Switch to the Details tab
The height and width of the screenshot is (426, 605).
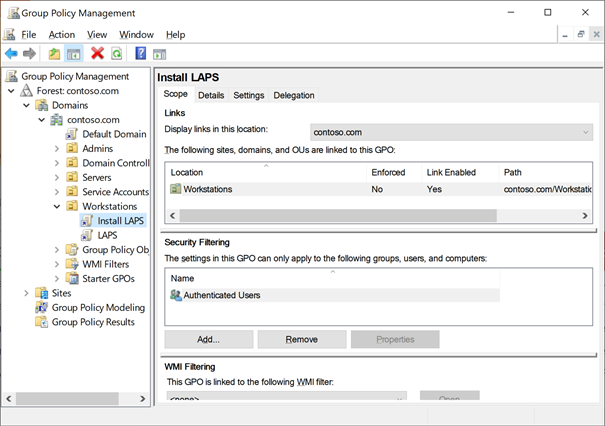[x=211, y=95]
